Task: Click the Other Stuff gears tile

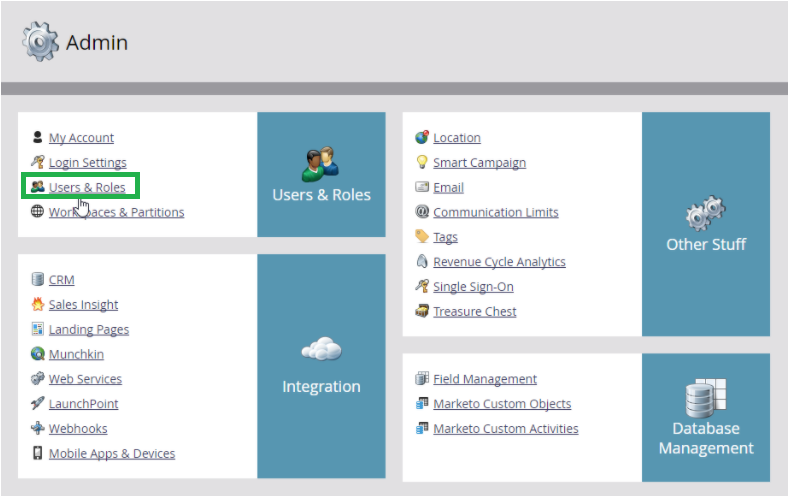Action: coord(706,224)
